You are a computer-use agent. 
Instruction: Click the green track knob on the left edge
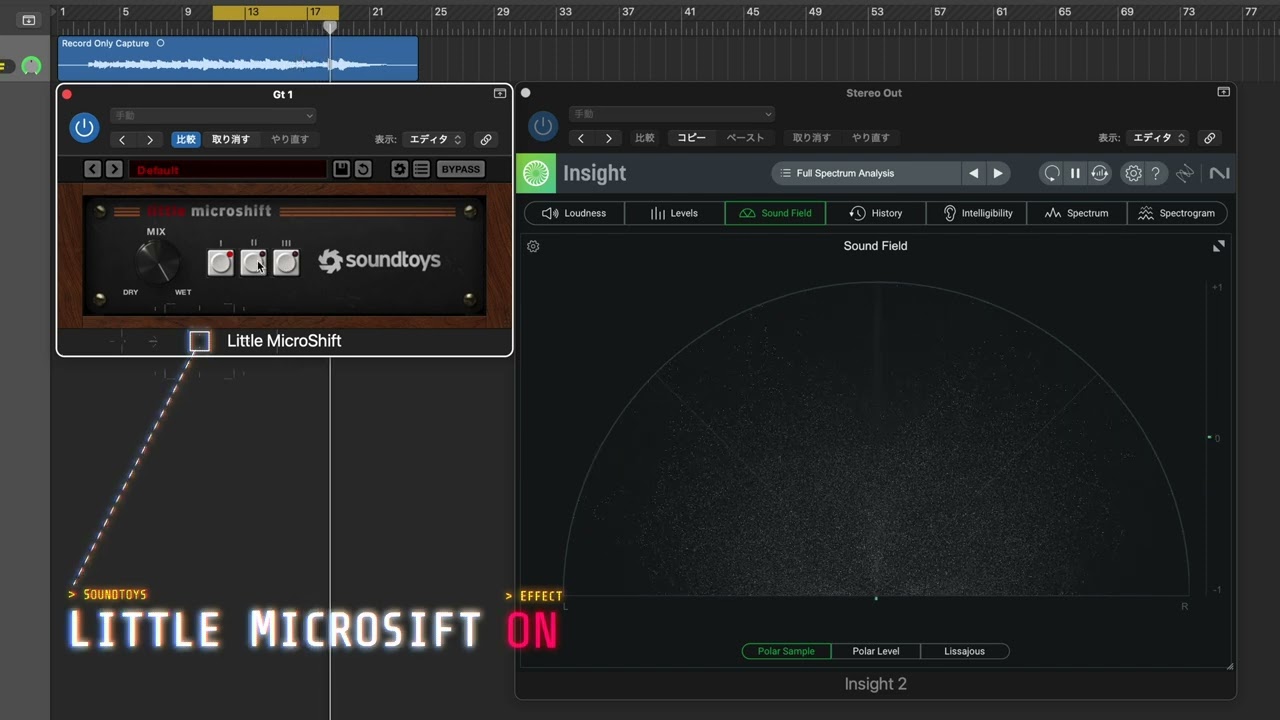point(31,66)
